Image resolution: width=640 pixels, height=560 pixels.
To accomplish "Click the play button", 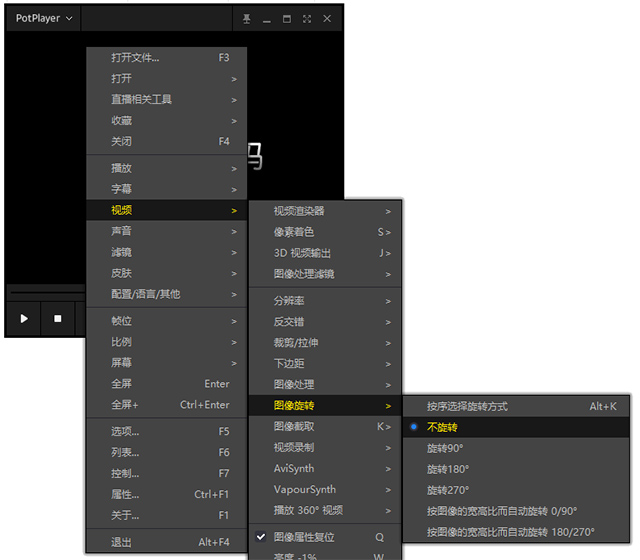I will click(x=24, y=318).
